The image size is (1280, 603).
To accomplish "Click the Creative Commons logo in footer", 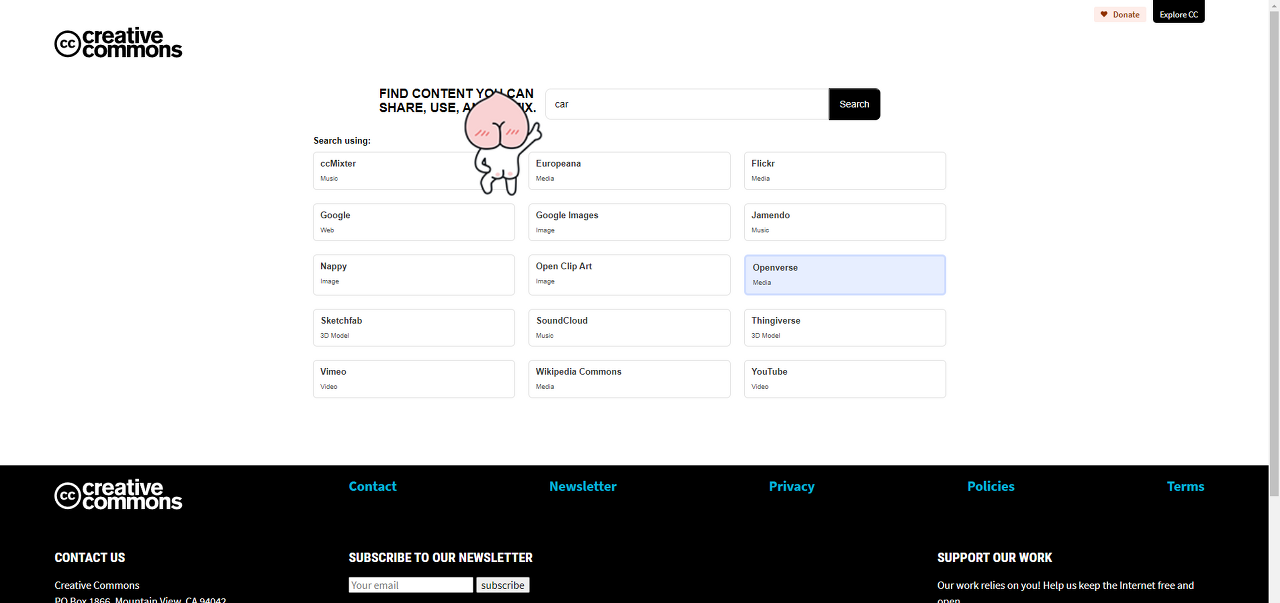I will (118, 496).
